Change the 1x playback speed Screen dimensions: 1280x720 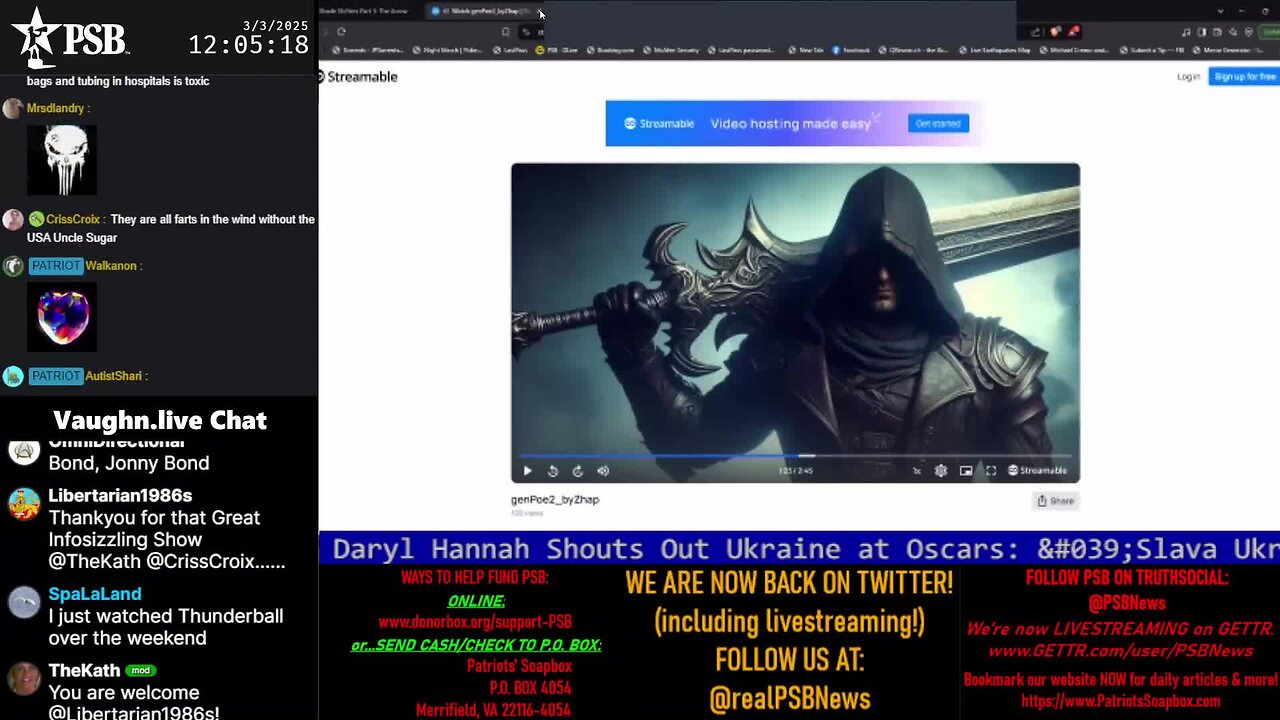click(x=917, y=471)
